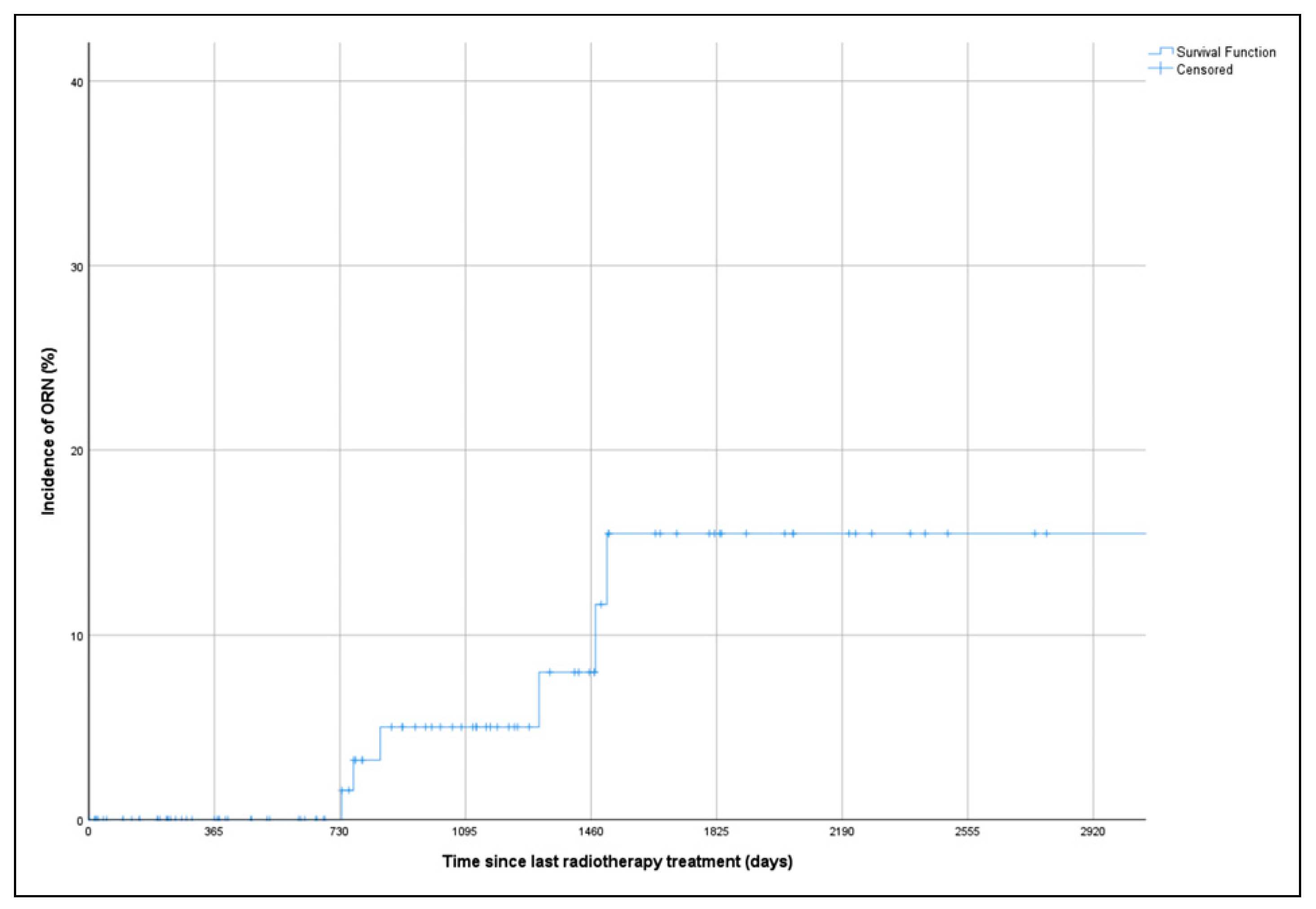The image size is (1316, 909).
Task: Click x-axis tick label 1460
Action: coord(591,832)
